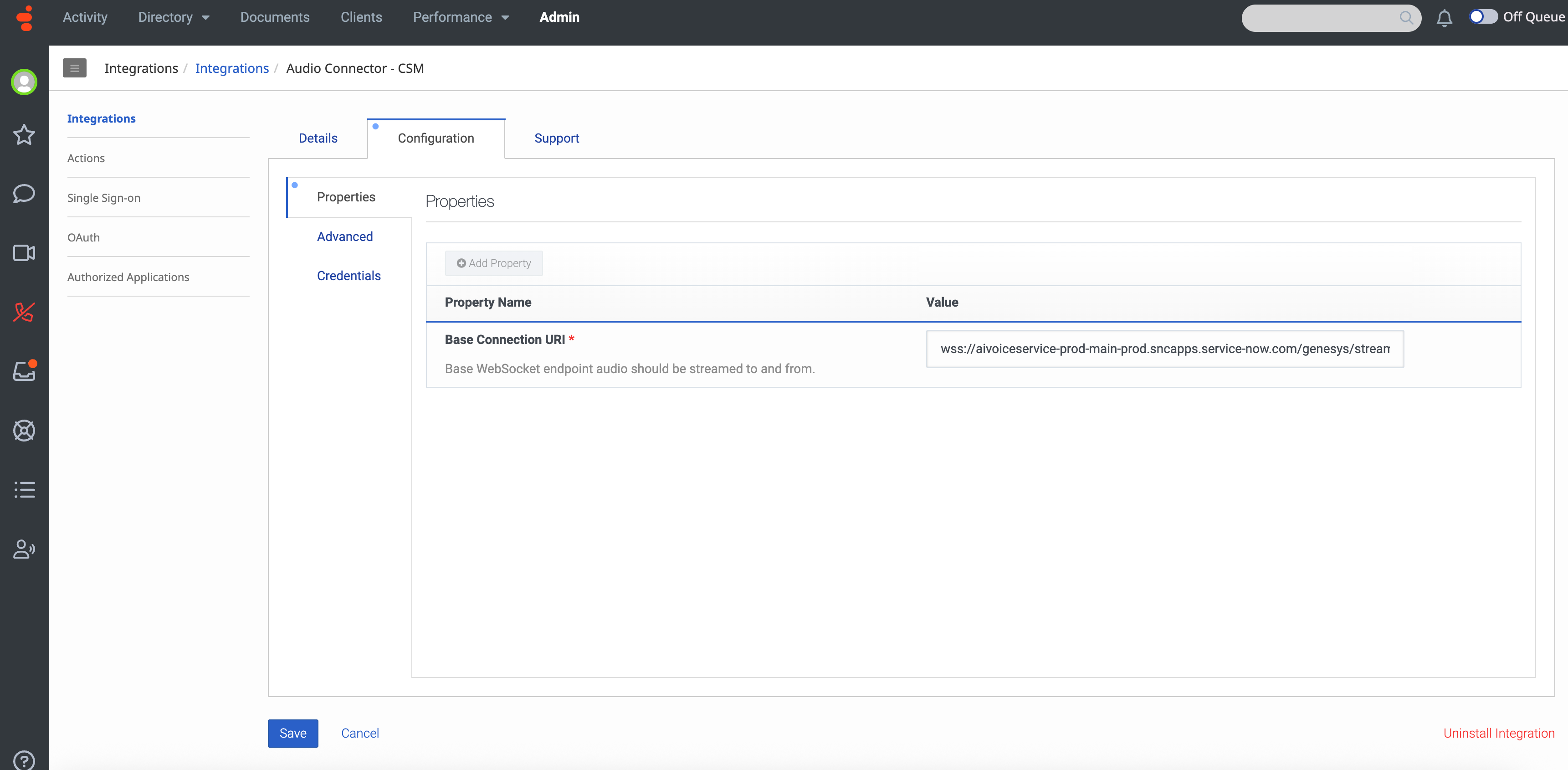Viewport: 1568px width, 770px height.
Task: Open the Clients menu
Action: click(361, 17)
